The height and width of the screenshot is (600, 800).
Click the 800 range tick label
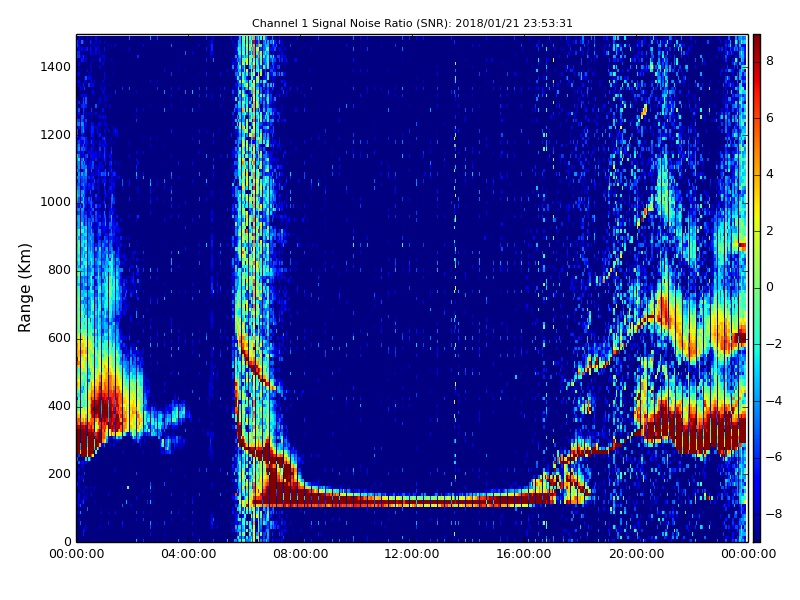coord(59,270)
